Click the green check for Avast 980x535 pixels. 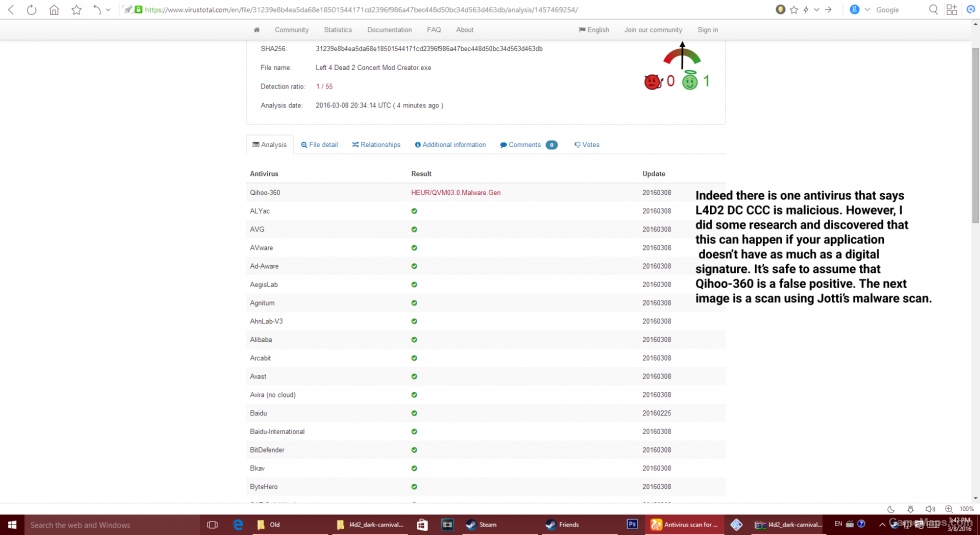414,376
